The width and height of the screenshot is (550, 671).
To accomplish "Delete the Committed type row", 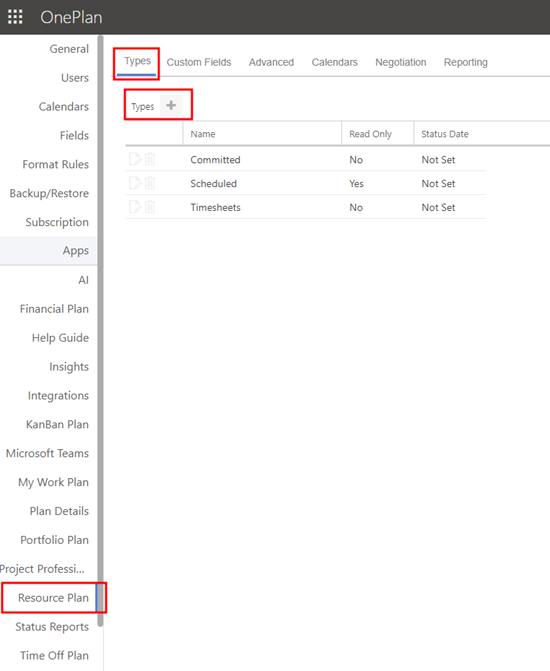I will pos(149,159).
